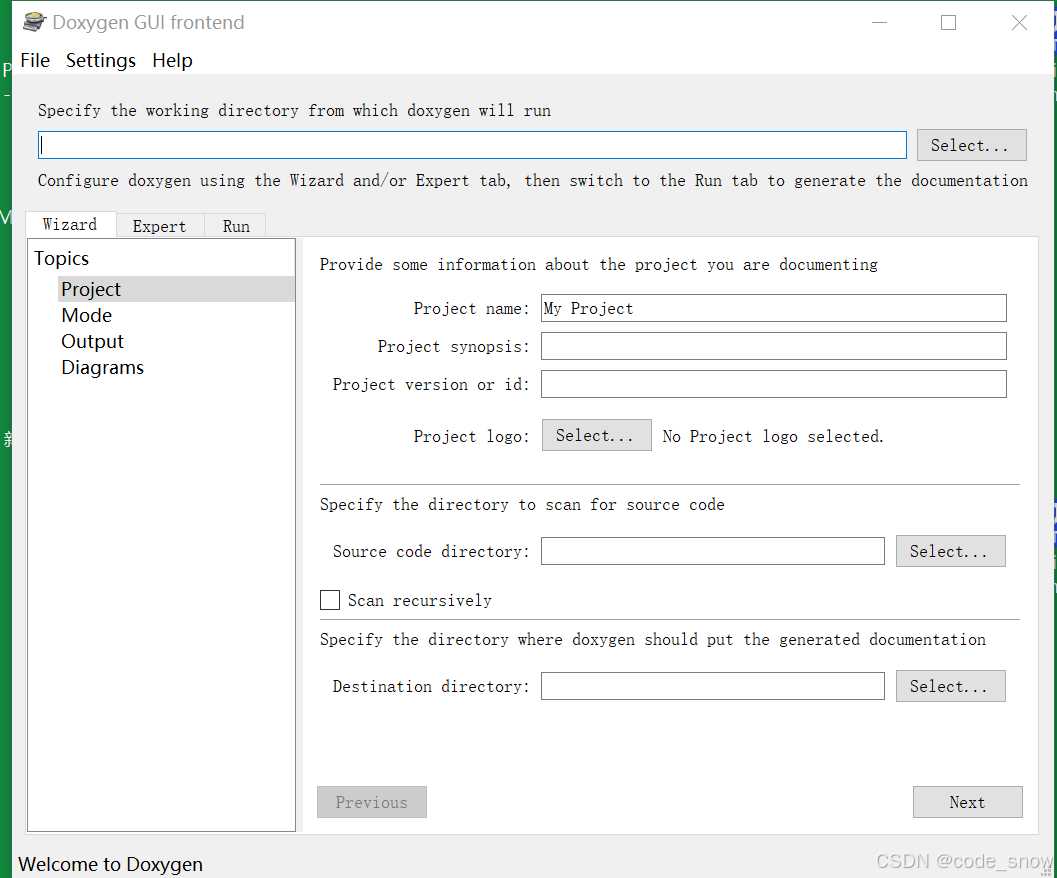Image resolution: width=1057 pixels, height=878 pixels.
Task: Focus the Project version or id field
Action: [773, 384]
